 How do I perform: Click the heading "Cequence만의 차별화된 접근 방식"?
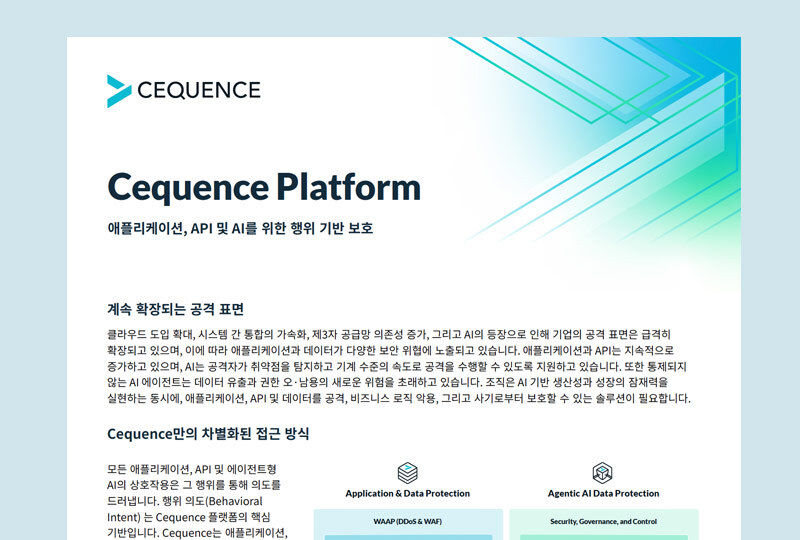pyautogui.click(x=208, y=434)
